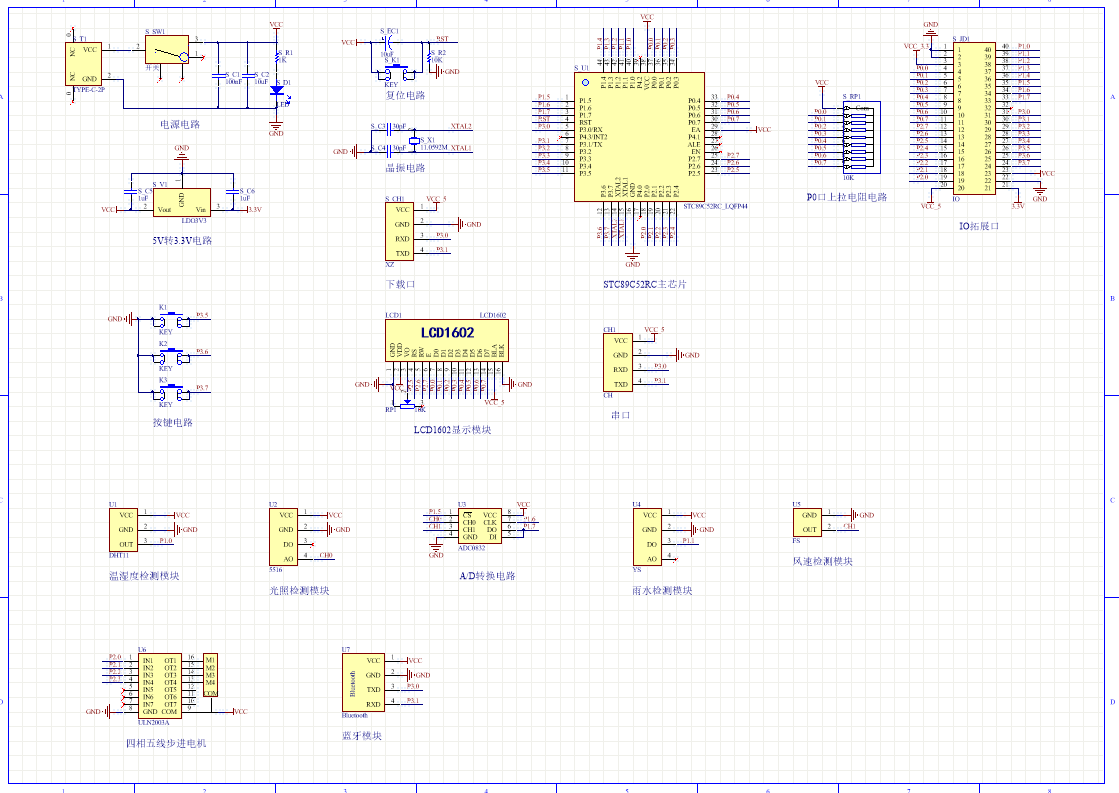Click the TYPE-C-2P power connector symbol
Screen dimensions: 1119x793
tap(84, 63)
